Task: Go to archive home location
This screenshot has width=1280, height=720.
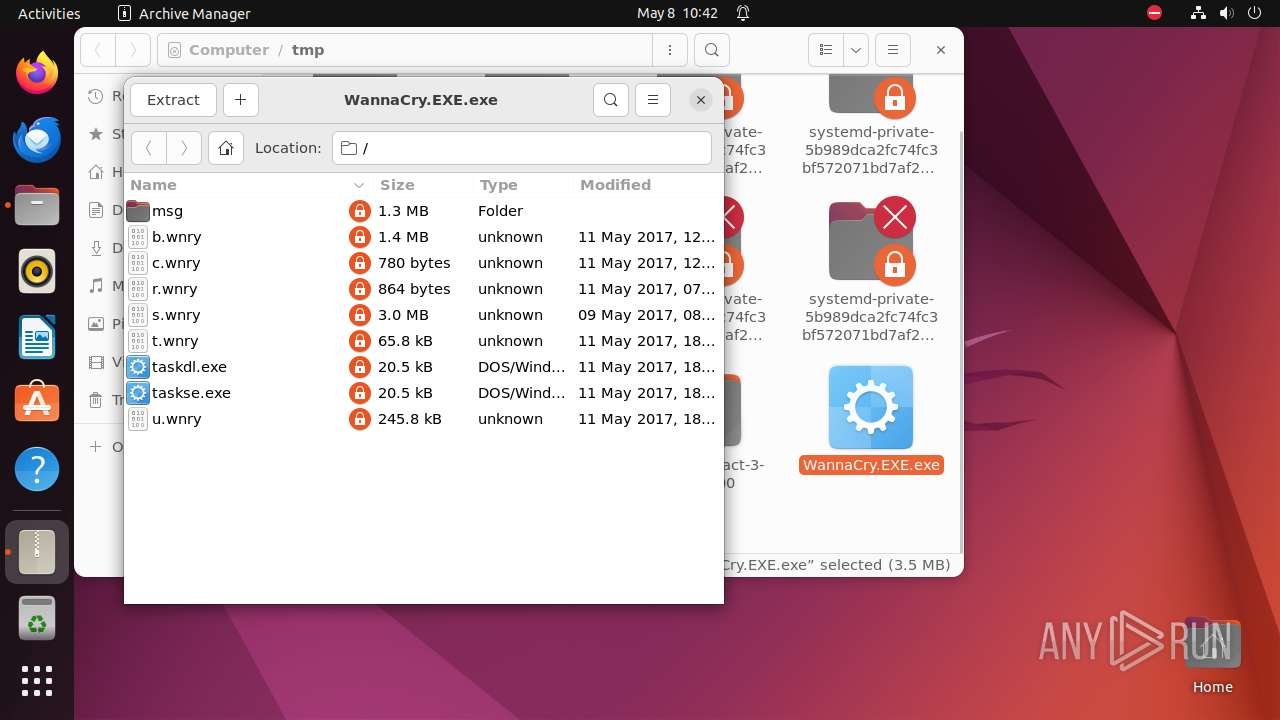Action: (x=226, y=148)
